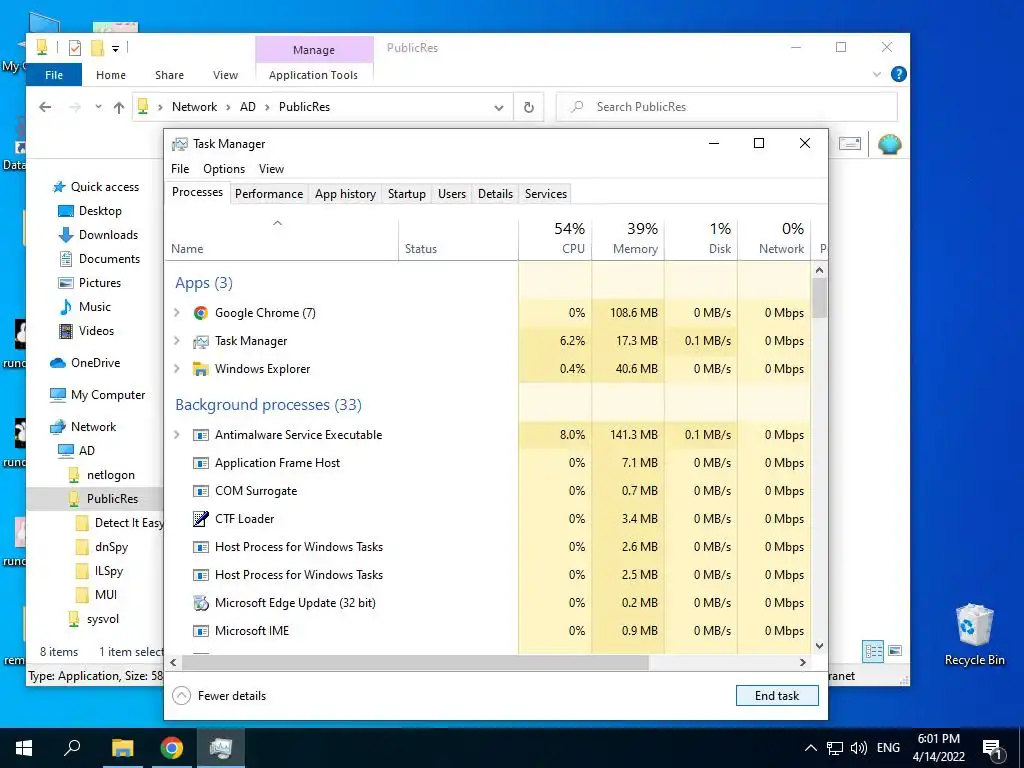Click Explorer Help question mark icon
This screenshot has height=768, width=1024.
[x=899, y=74]
